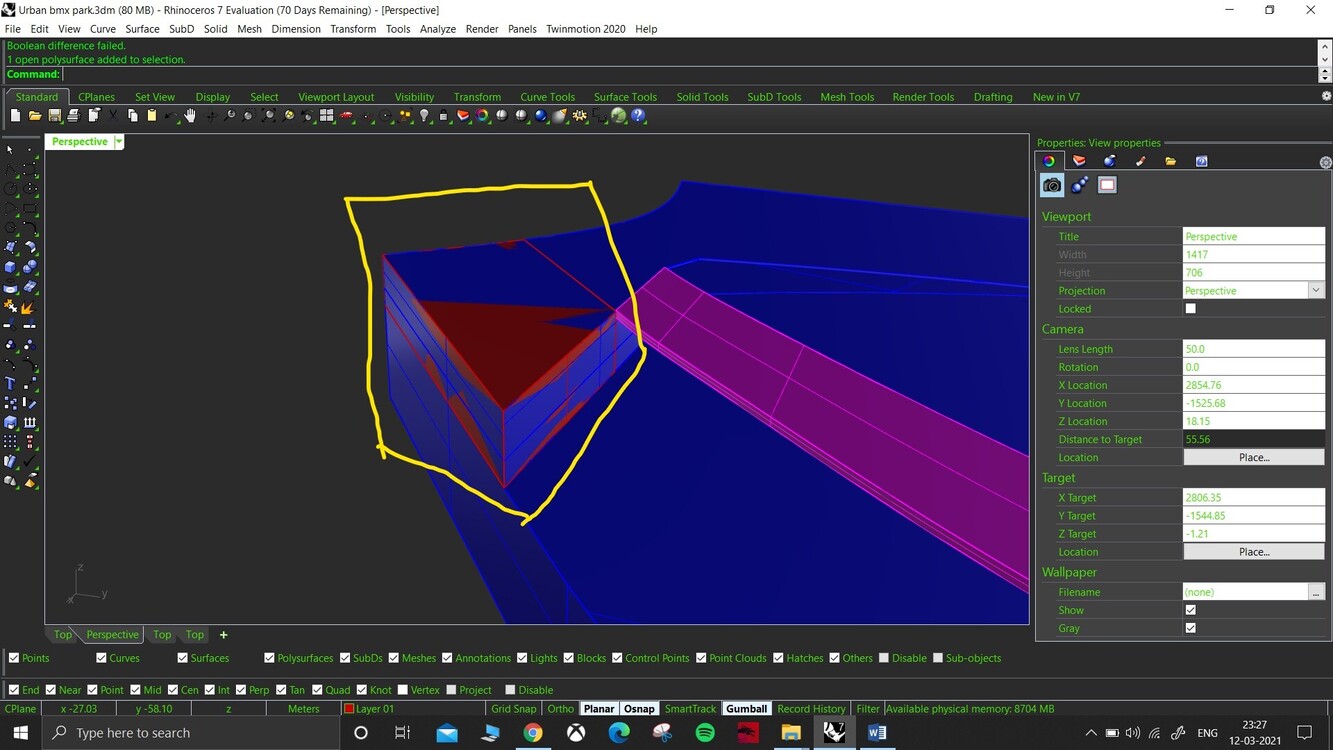1333x750 pixels.
Task: Click the Save file floppy disk icon
Action: (x=54, y=116)
